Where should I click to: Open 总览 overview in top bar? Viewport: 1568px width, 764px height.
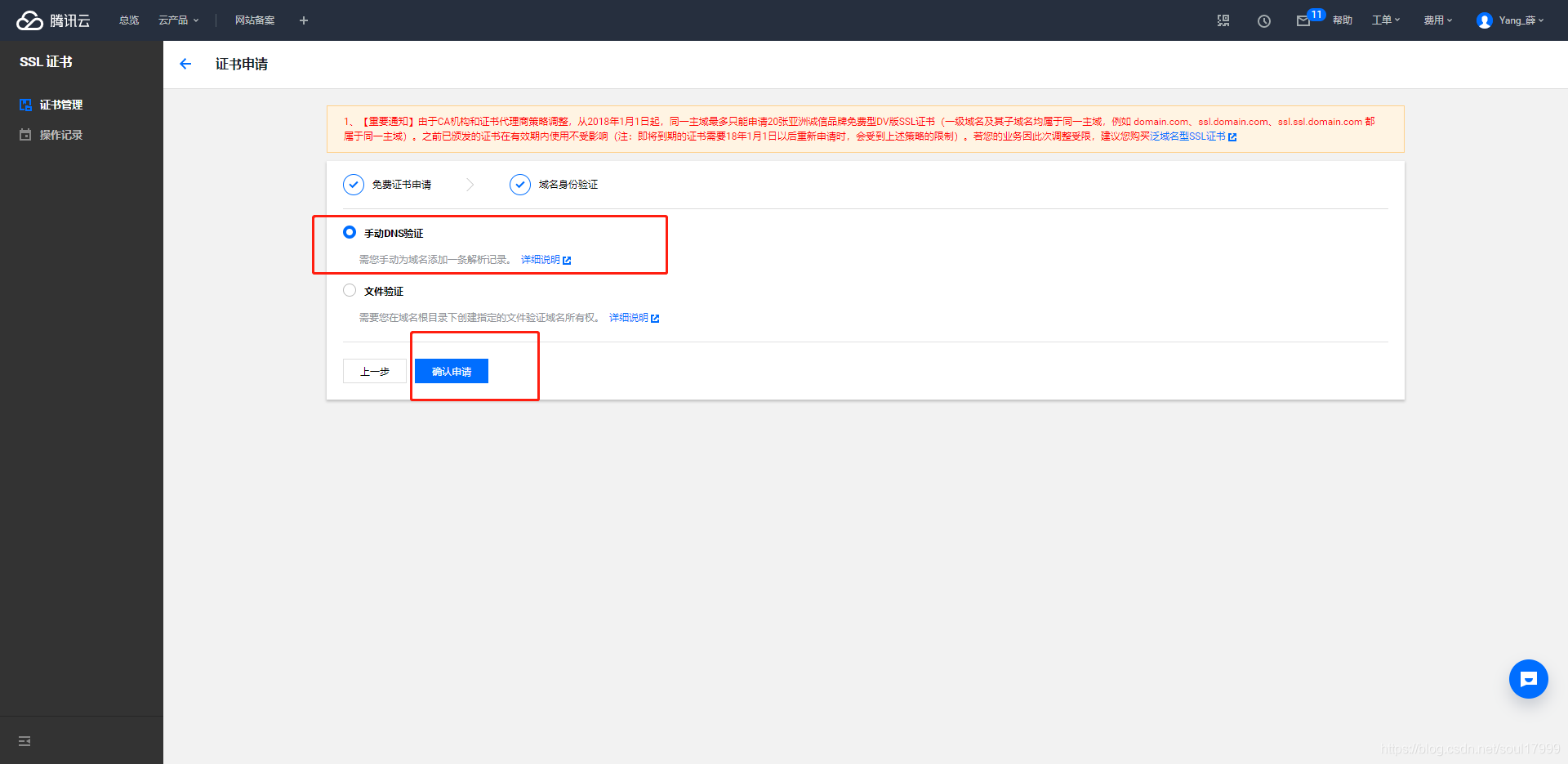[129, 20]
